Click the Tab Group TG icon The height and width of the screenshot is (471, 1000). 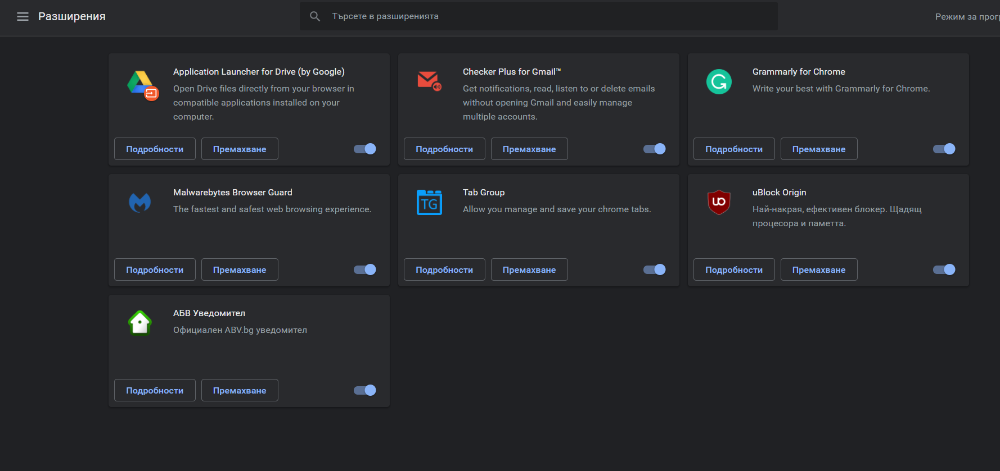[429, 202]
